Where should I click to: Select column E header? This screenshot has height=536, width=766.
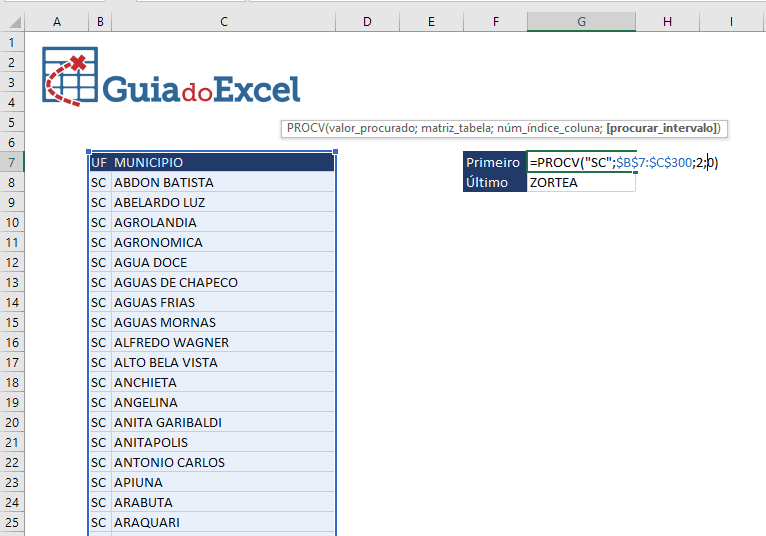pyautogui.click(x=431, y=22)
